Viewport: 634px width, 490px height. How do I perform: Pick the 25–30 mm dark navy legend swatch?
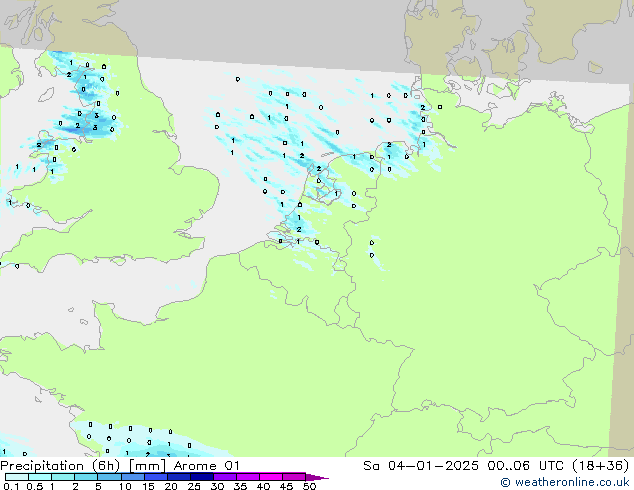point(202,477)
